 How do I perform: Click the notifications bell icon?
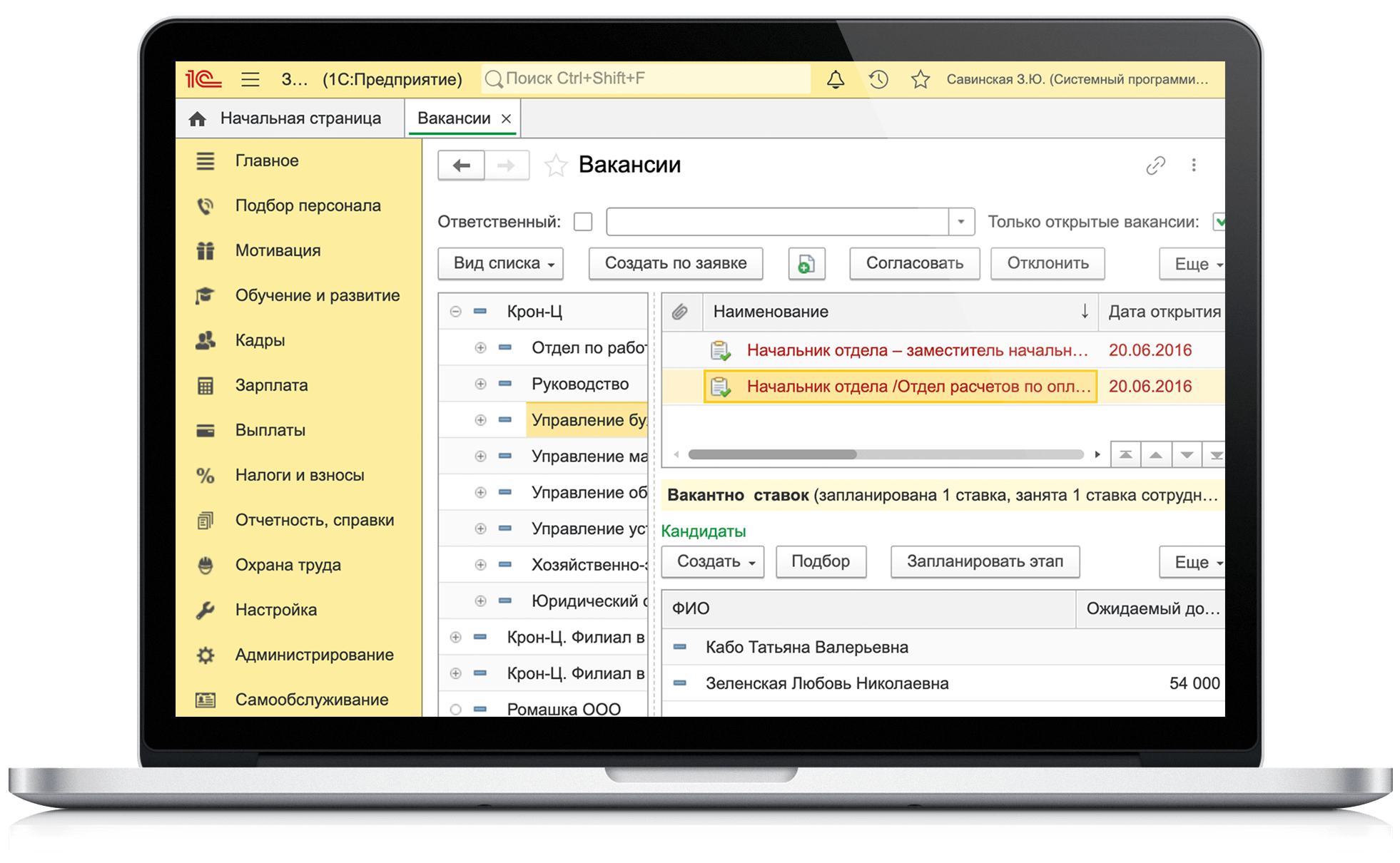click(x=836, y=79)
